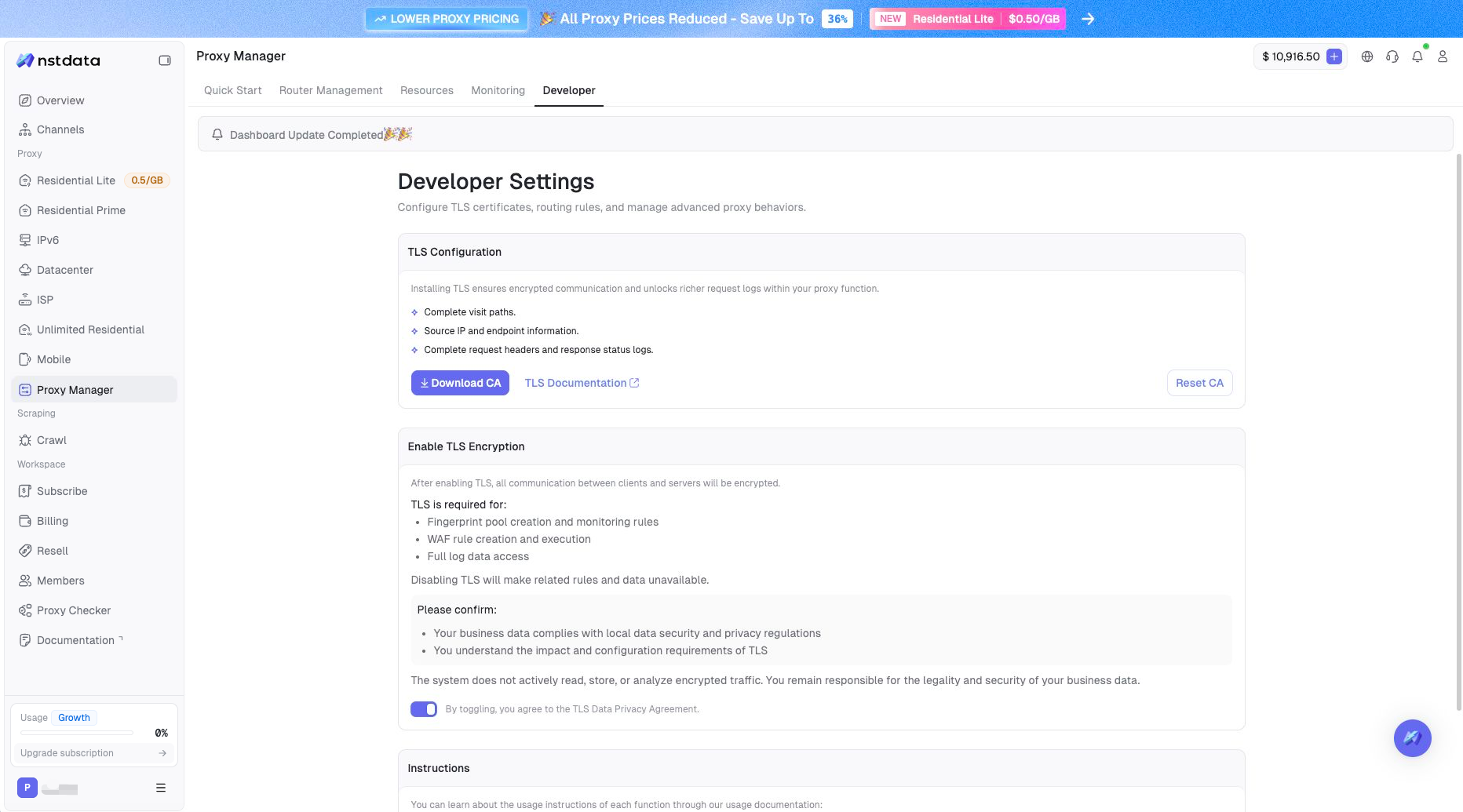The image size is (1463, 812).
Task: Open the Overview page
Action: pos(94,100)
